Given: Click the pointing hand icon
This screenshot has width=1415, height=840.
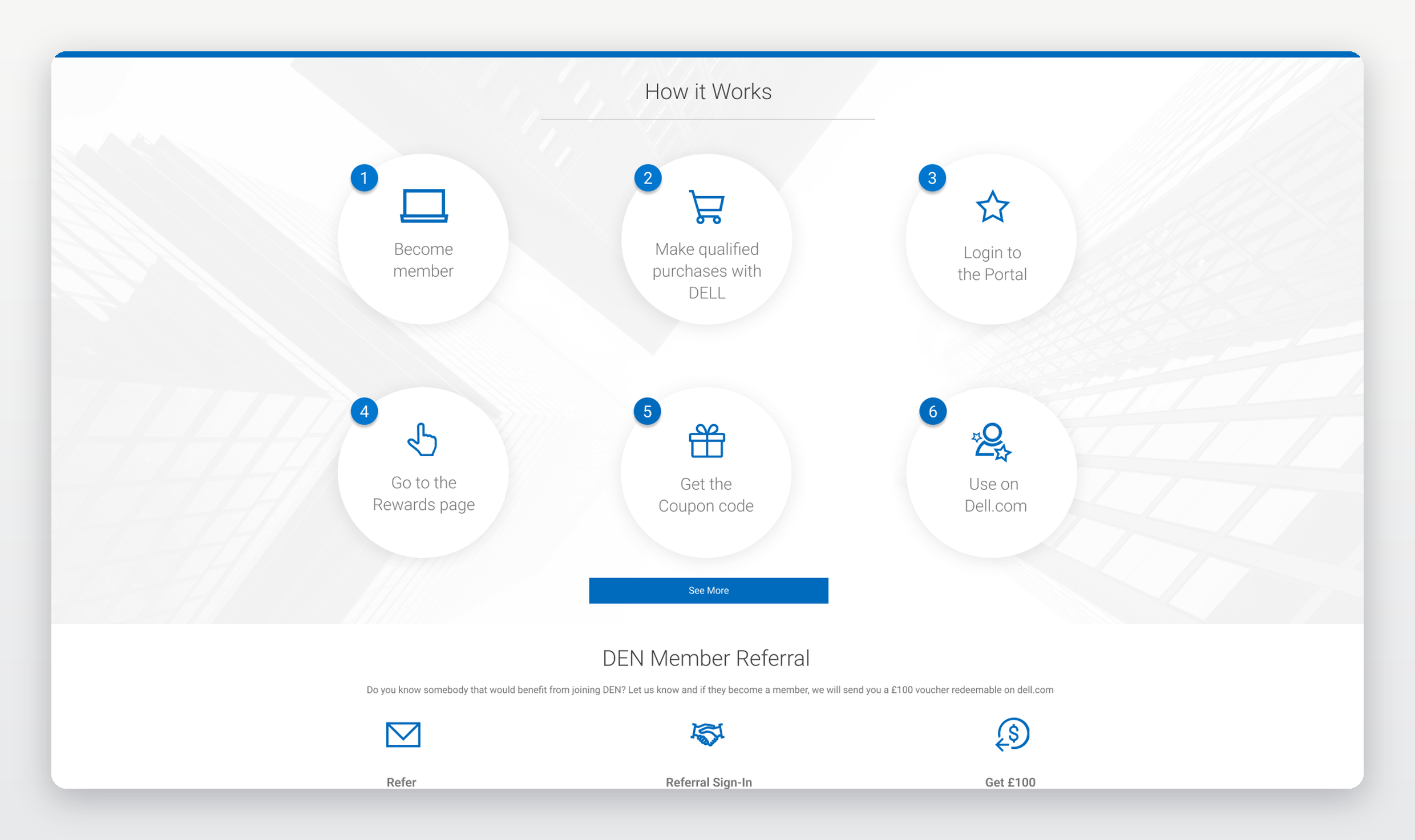Looking at the screenshot, I should tap(422, 440).
